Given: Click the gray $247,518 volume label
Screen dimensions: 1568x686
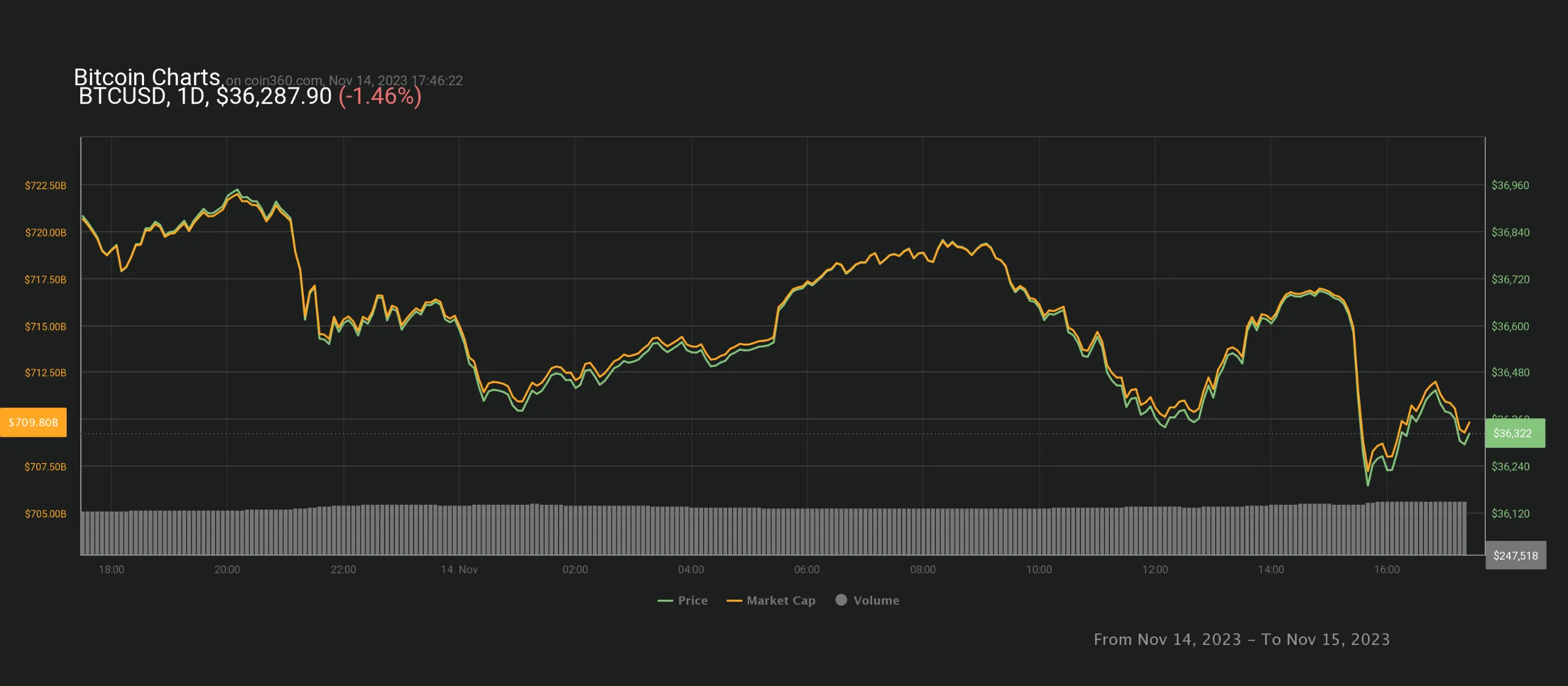Looking at the screenshot, I should pos(1515,556).
